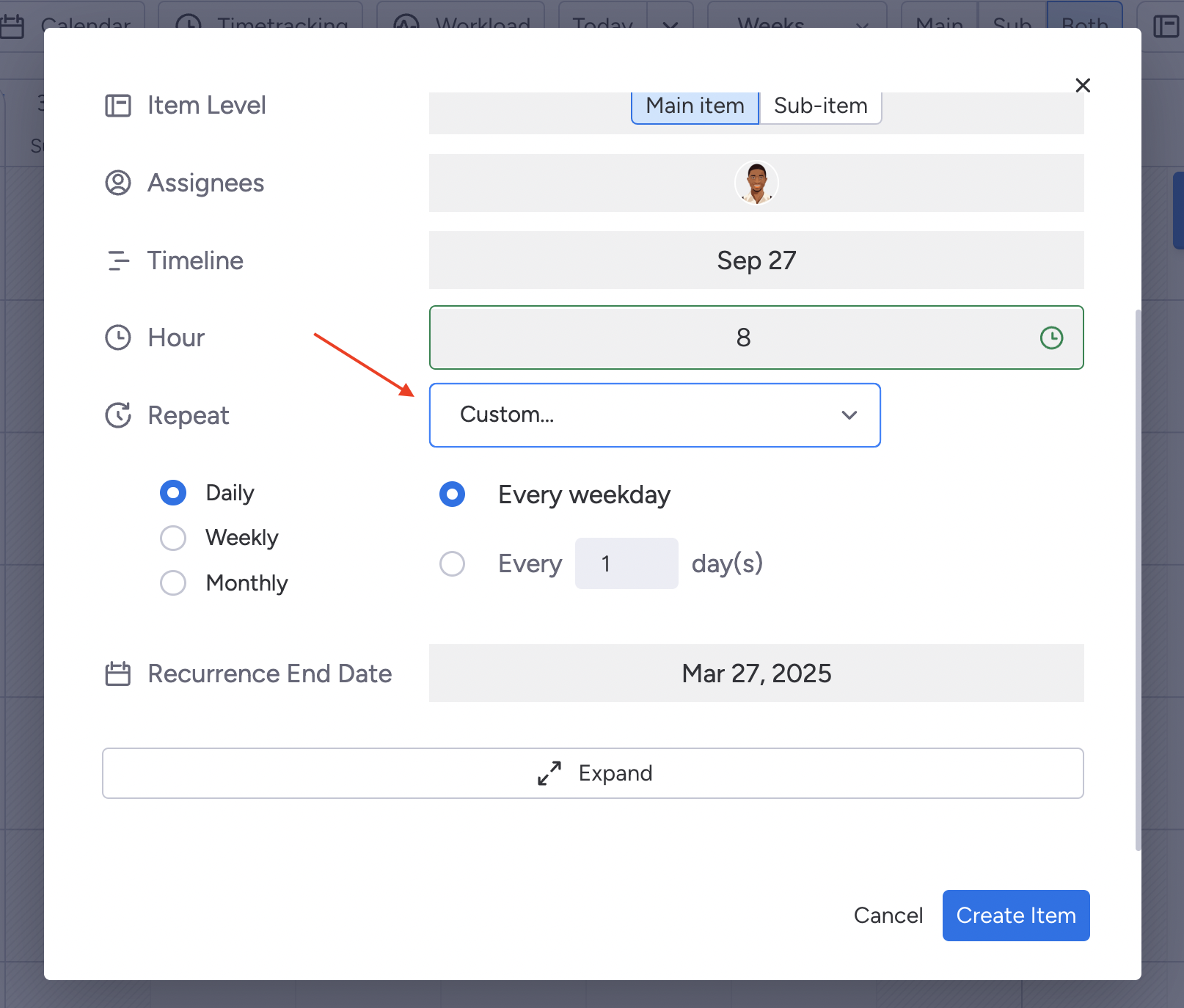Select the Every weekday radio option

(452, 494)
